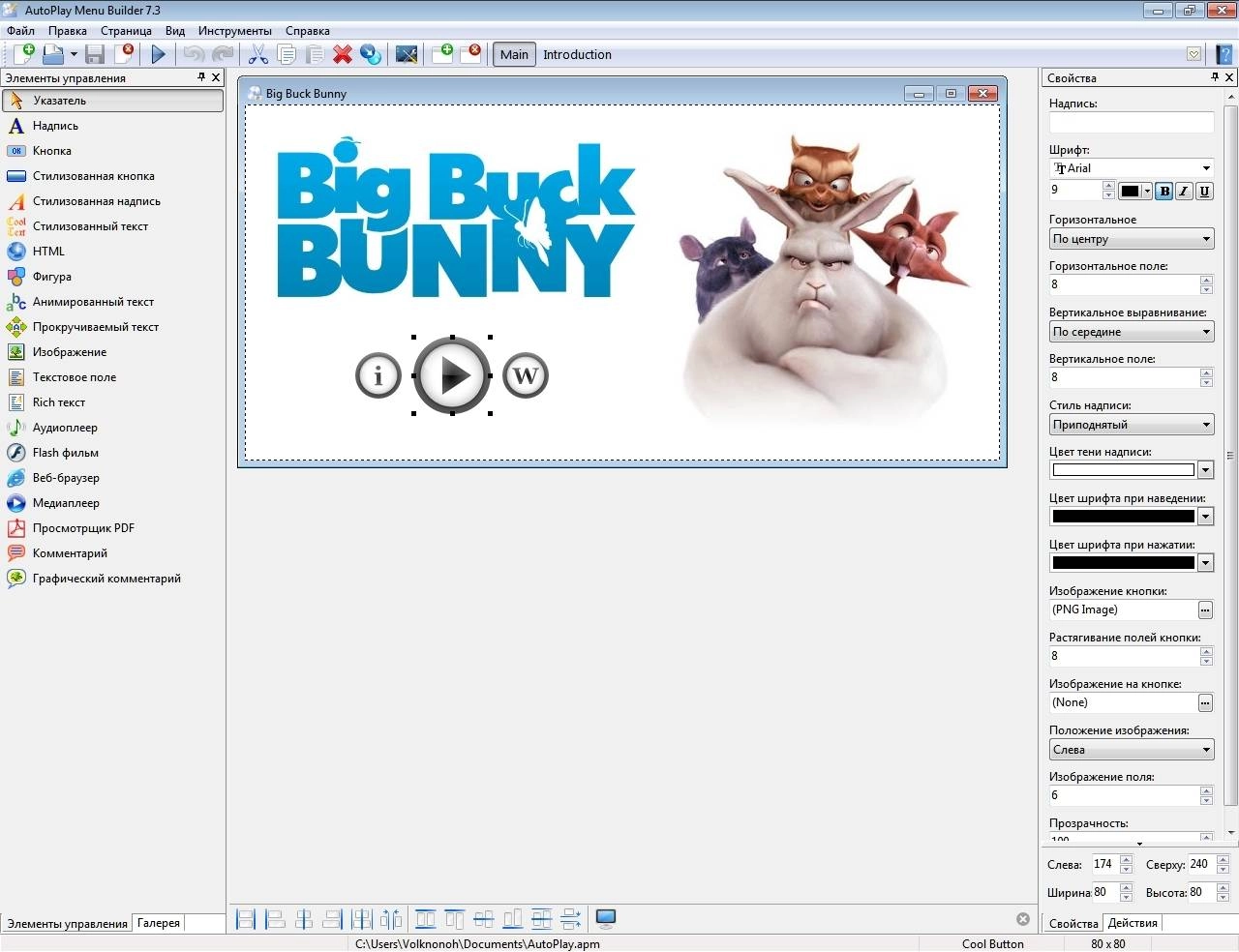Add a new page with green plus icon
The width and height of the screenshot is (1239, 952).
click(x=442, y=54)
